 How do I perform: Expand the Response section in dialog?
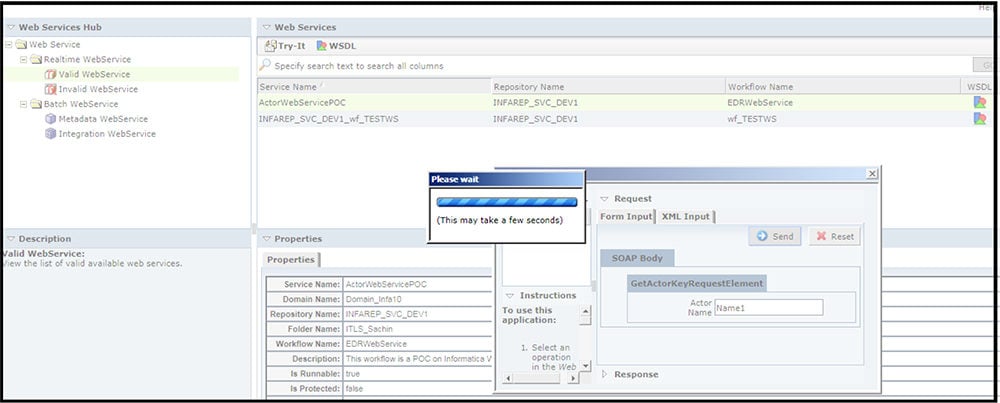click(x=605, y=374)
